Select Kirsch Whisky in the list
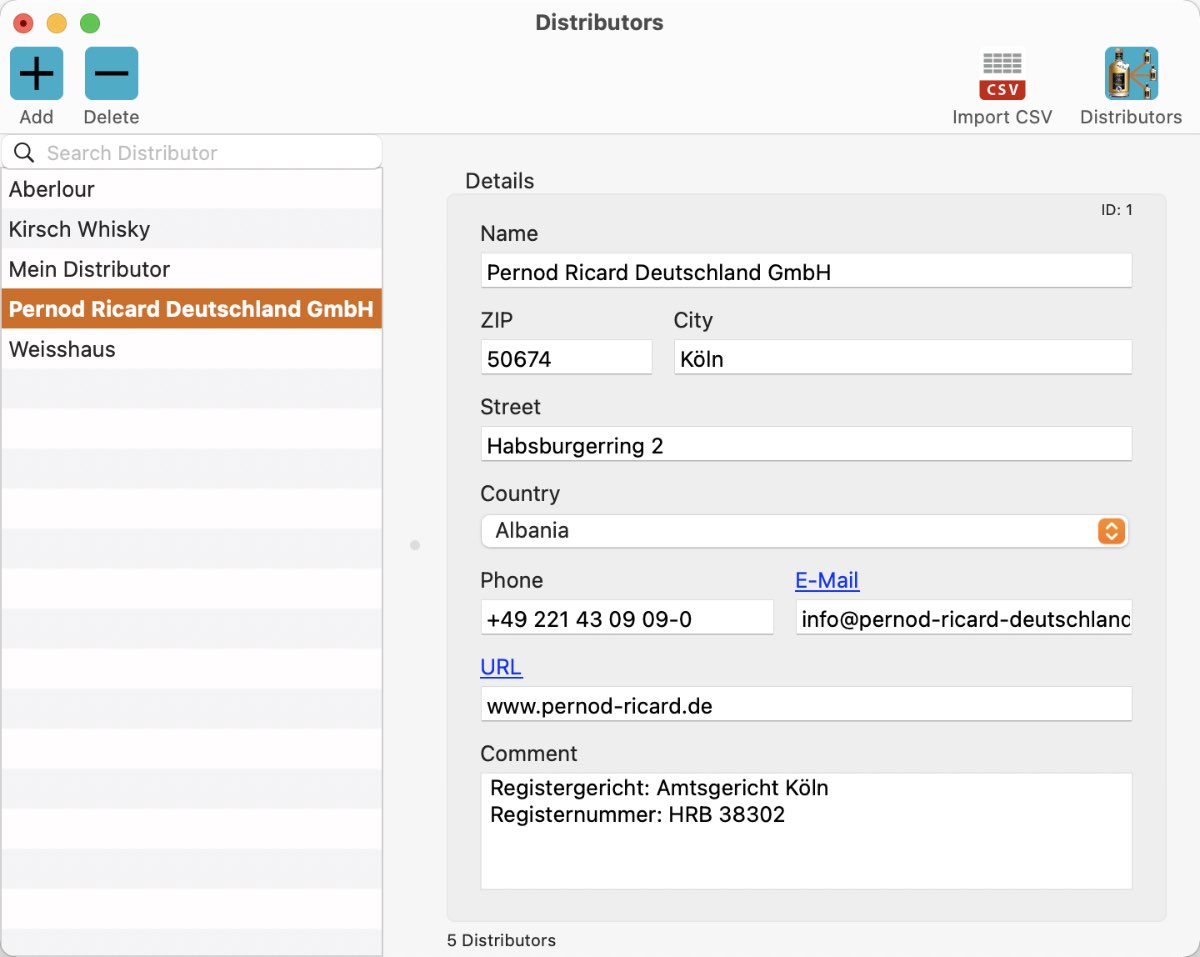Screen dimensions: 1200x957 click(191, 229)
